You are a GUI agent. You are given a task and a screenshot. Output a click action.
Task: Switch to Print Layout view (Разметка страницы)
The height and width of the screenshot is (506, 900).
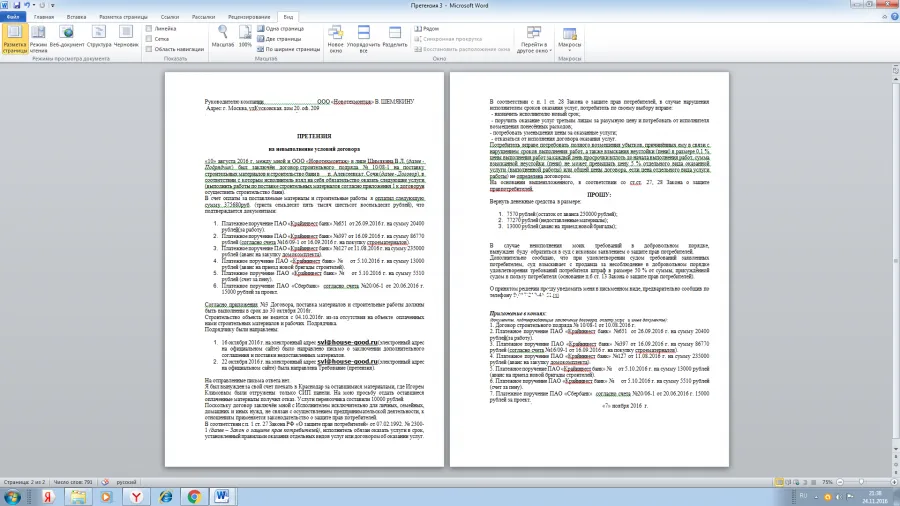coord(14,38)
